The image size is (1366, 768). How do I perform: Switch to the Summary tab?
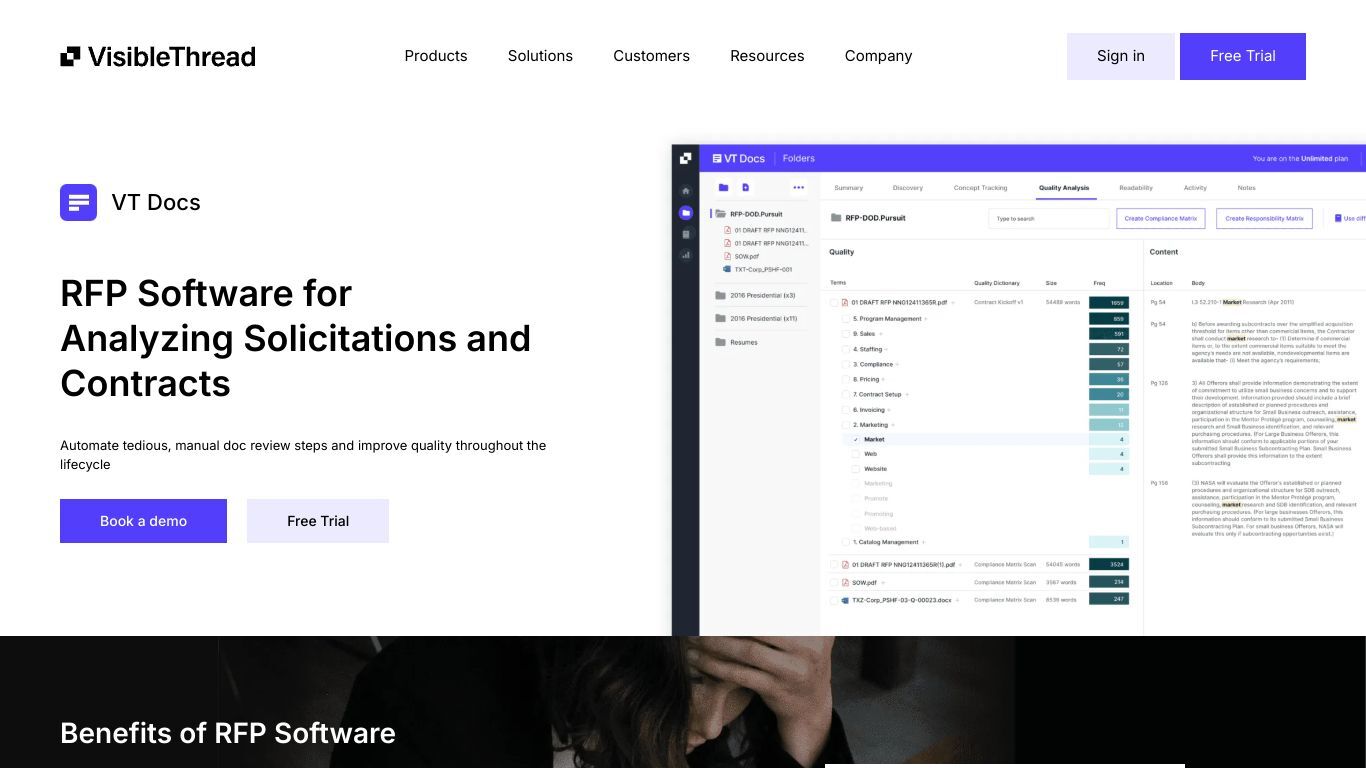click(x=848, y=188)
